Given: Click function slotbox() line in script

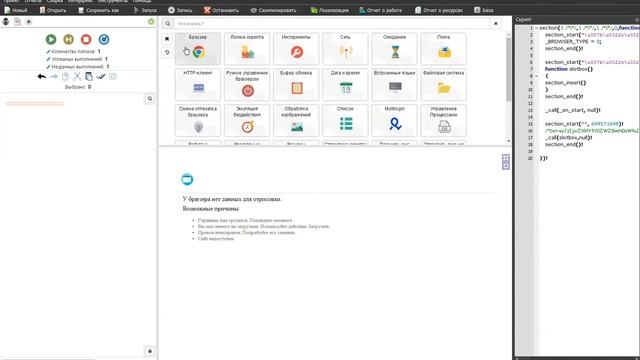Looking at the screenshot, I should coord(569,69).
